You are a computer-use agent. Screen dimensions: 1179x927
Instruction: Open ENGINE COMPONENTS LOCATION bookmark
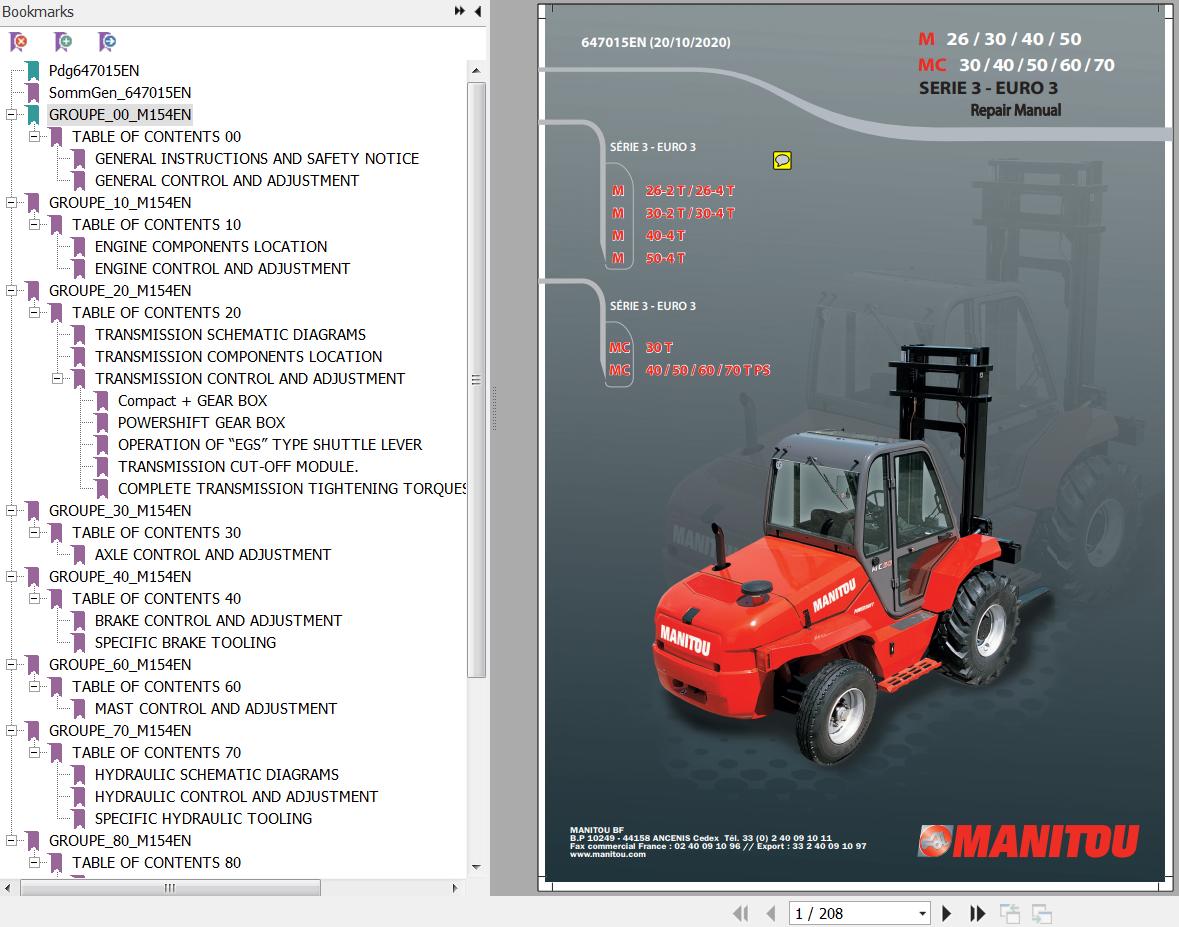coord(211,247)
